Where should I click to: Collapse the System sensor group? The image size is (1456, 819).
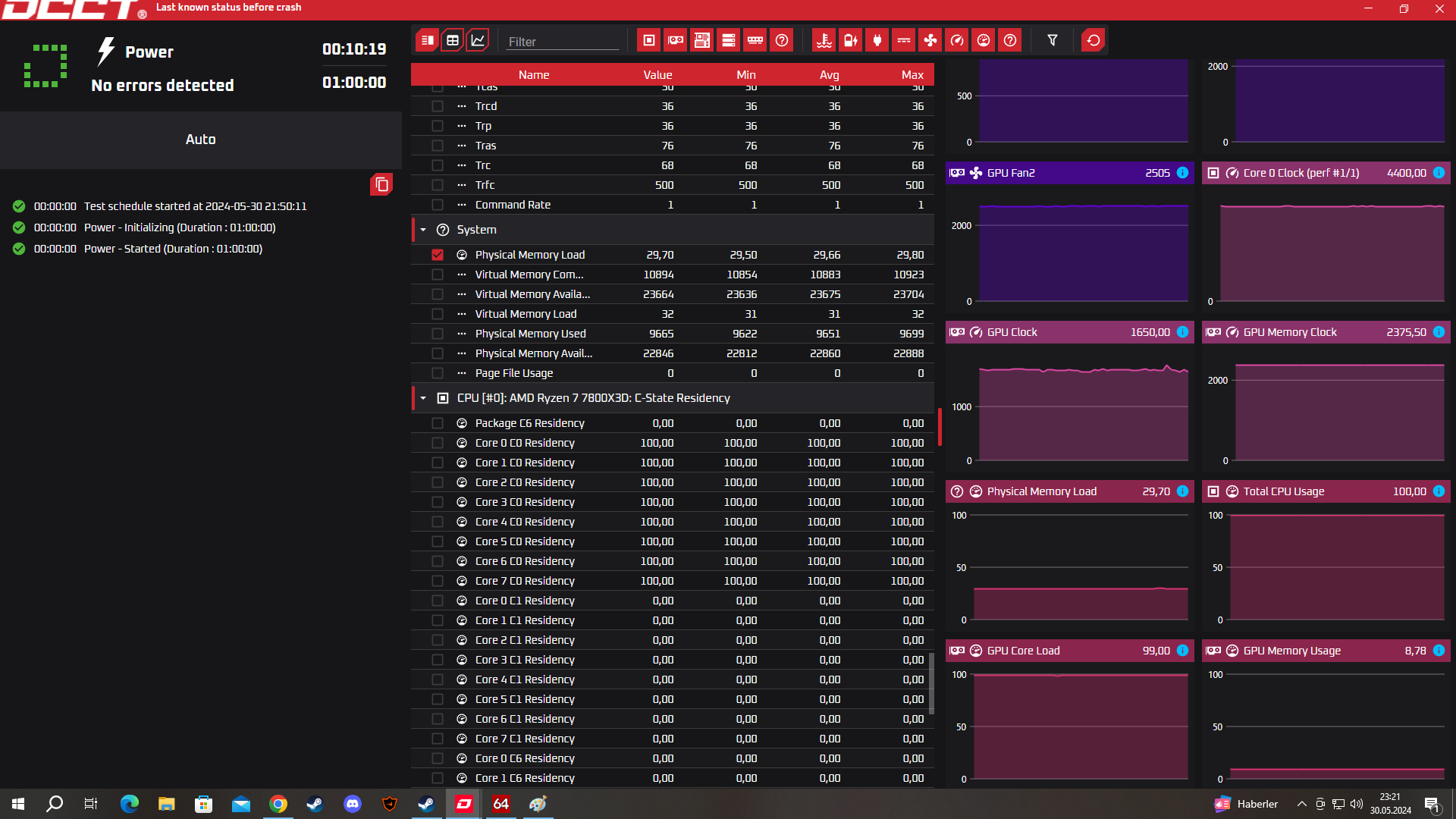click(423, 230)
